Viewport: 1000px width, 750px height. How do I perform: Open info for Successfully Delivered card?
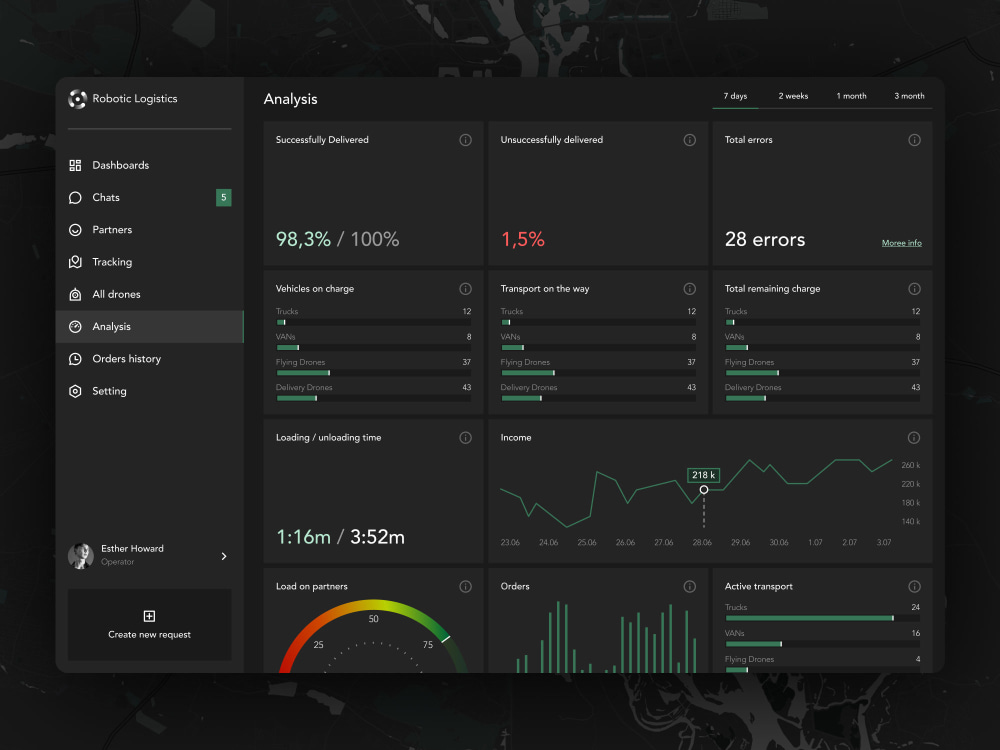pos(466,140)
